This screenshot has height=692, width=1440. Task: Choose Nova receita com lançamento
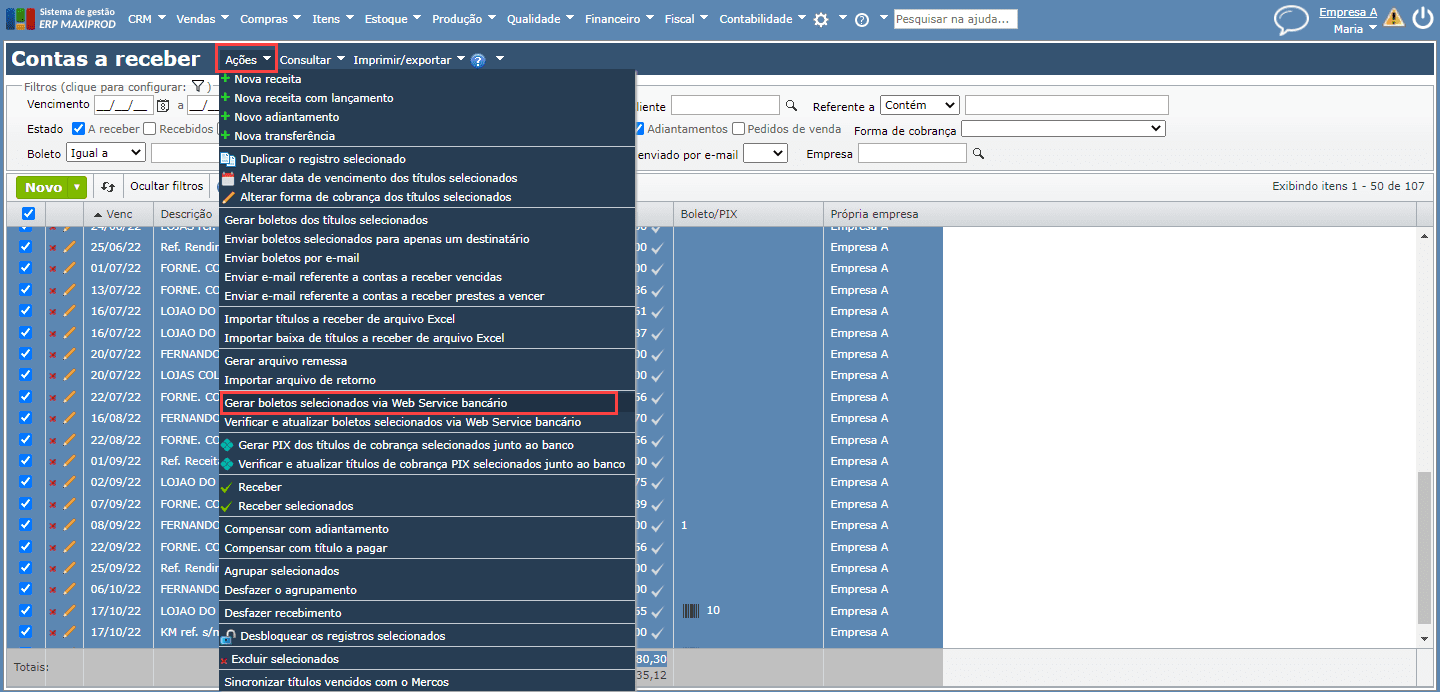click(313, 98)
